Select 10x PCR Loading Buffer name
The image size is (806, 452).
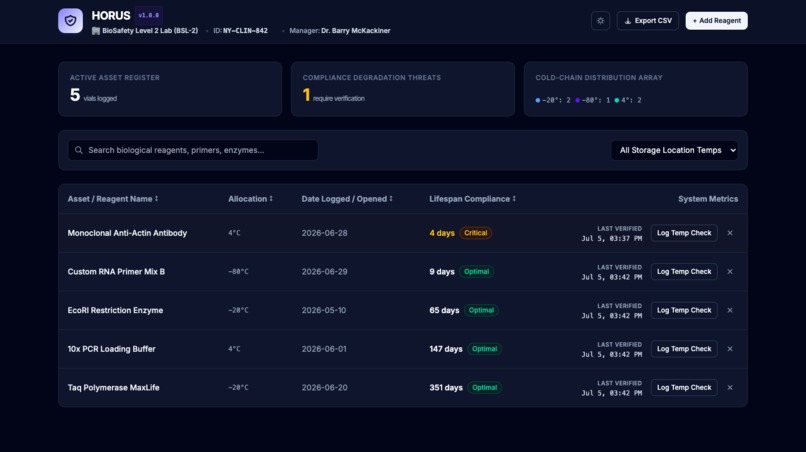coord(112,349)
